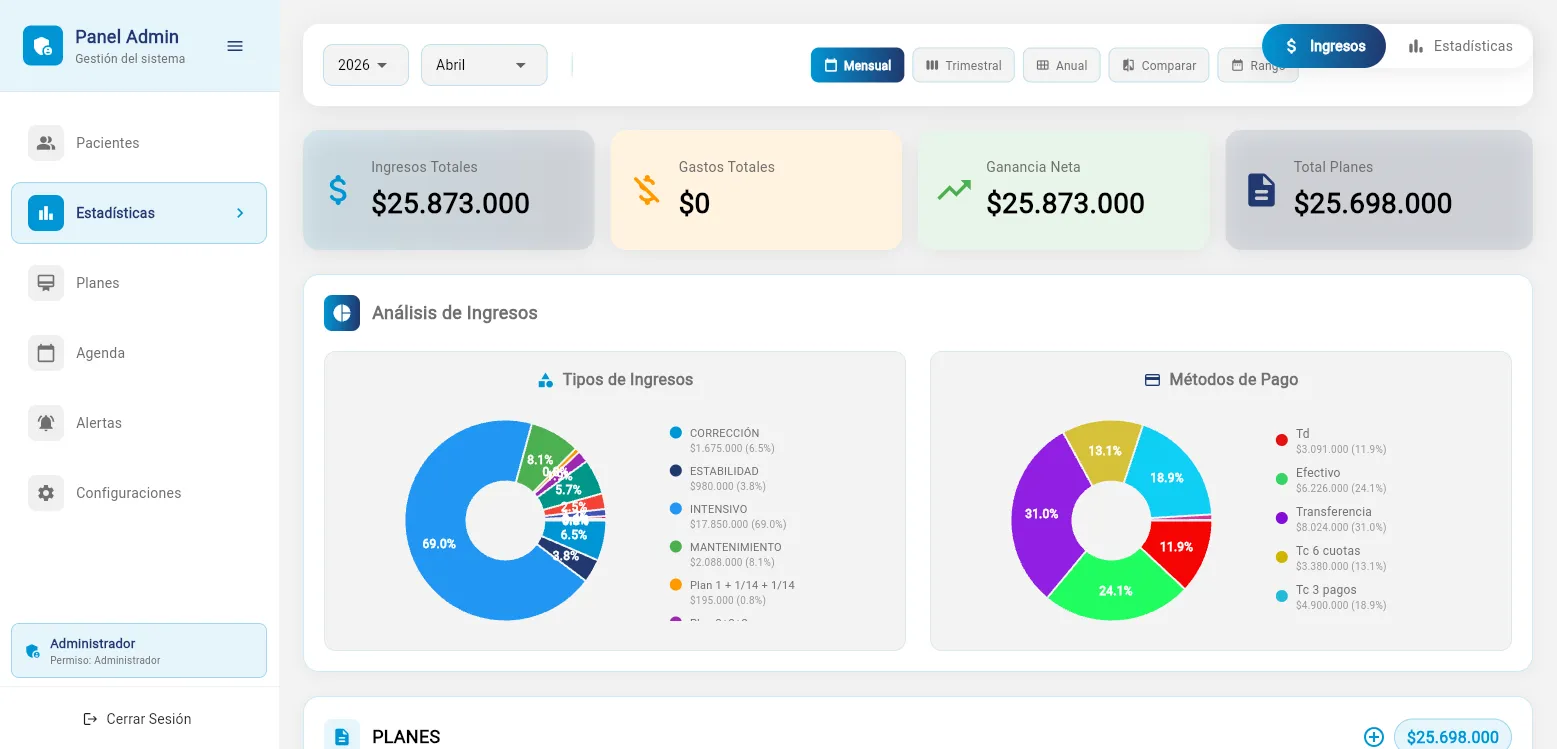Screen dimensions: 1557x749
Task: Select the Mensual period option
Action: [x=857, y=65]
